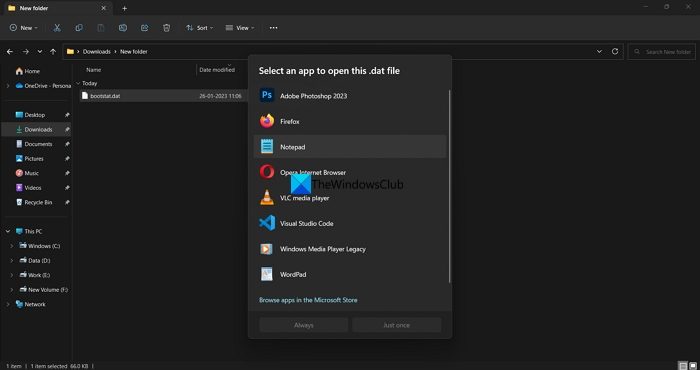The height and width of the screenshot is (370, 700).
Task: Click the Cut icon in toolbar
Action: [57, 28]
